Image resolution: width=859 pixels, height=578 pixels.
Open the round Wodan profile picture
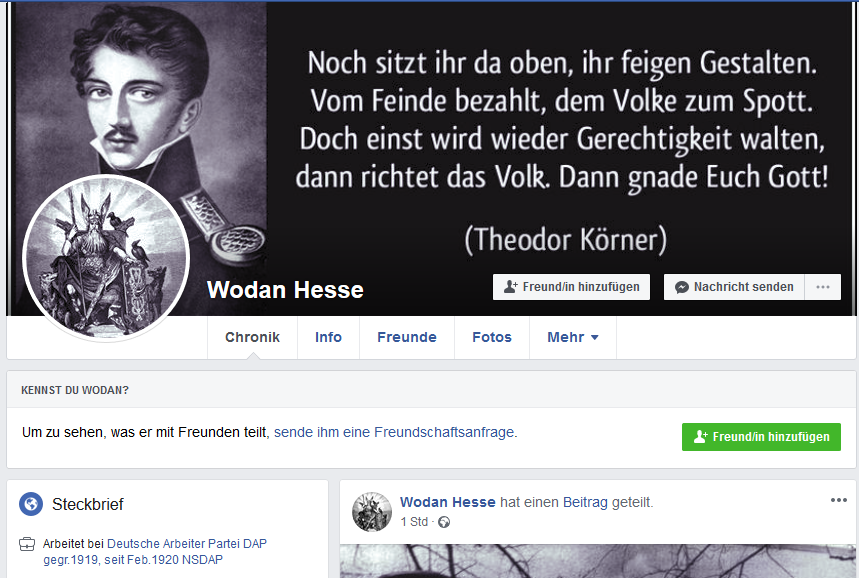click(x=106, y=258)
